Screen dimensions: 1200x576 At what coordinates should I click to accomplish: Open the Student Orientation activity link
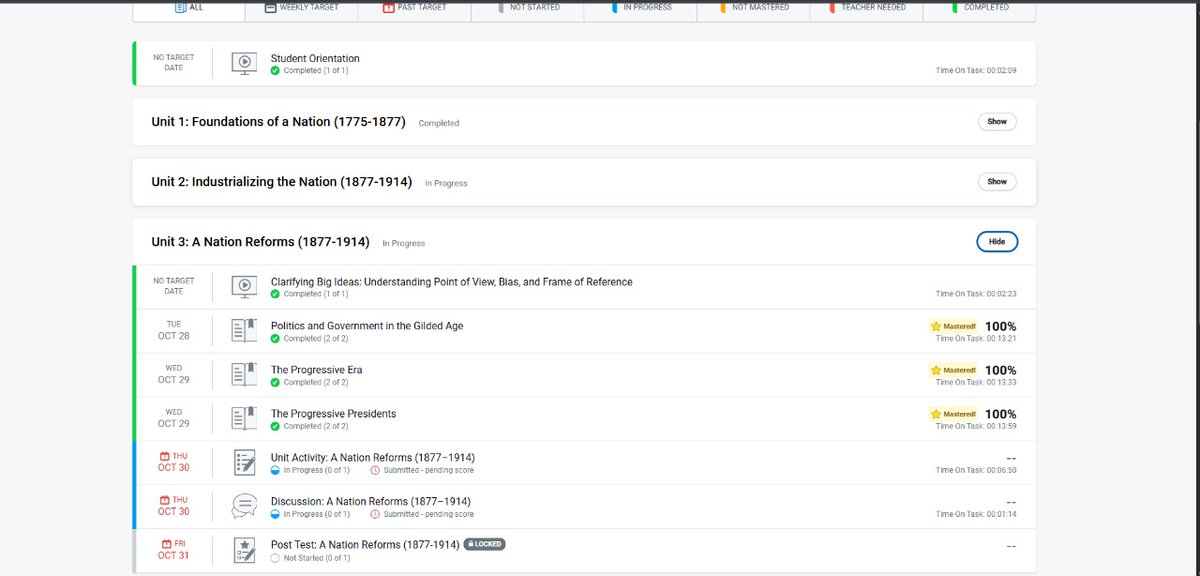click(315, 58)
